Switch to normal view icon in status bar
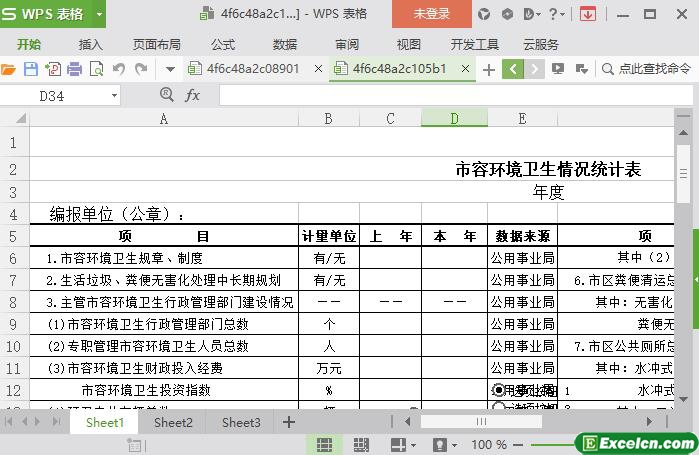Image resolution: width=699 pixels, height=455 pixels. pos(324,444)
